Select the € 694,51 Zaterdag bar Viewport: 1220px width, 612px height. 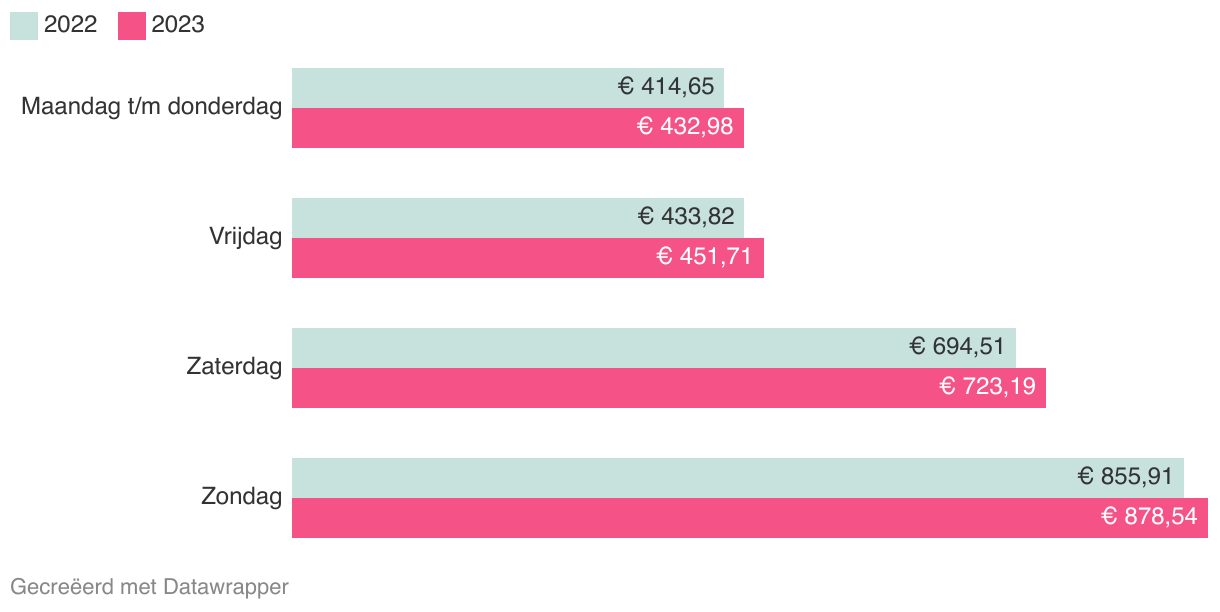tap(654, 348)
